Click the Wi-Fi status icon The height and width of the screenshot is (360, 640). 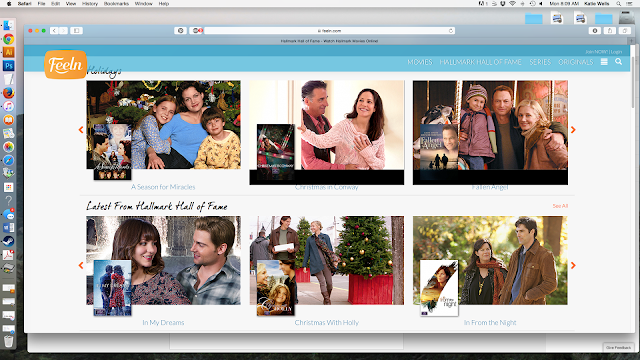tap(512, 3)
